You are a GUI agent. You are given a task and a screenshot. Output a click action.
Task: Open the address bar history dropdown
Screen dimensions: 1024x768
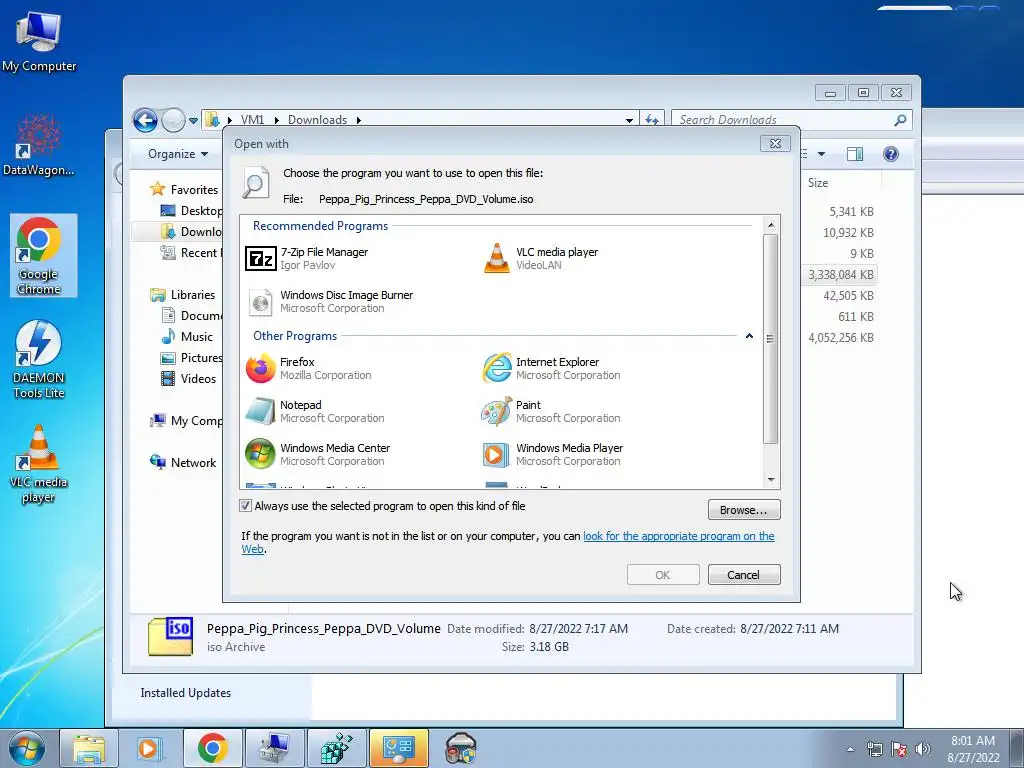[x=629, y=120]
